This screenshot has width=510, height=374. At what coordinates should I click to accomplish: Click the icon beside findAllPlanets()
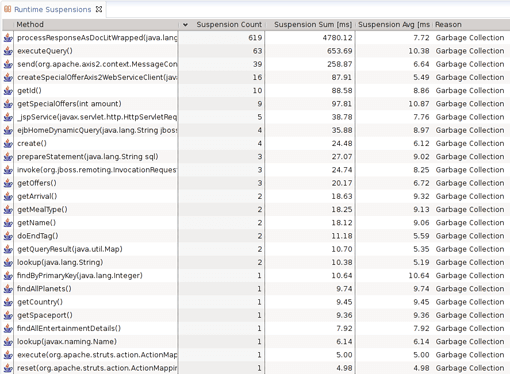coord(8,289)
